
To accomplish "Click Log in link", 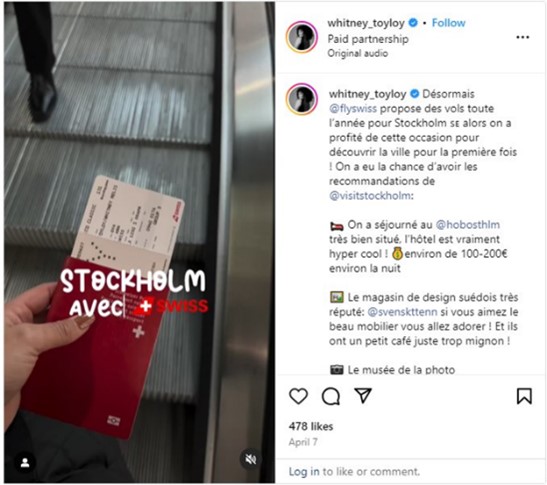I will pos(304,471).
